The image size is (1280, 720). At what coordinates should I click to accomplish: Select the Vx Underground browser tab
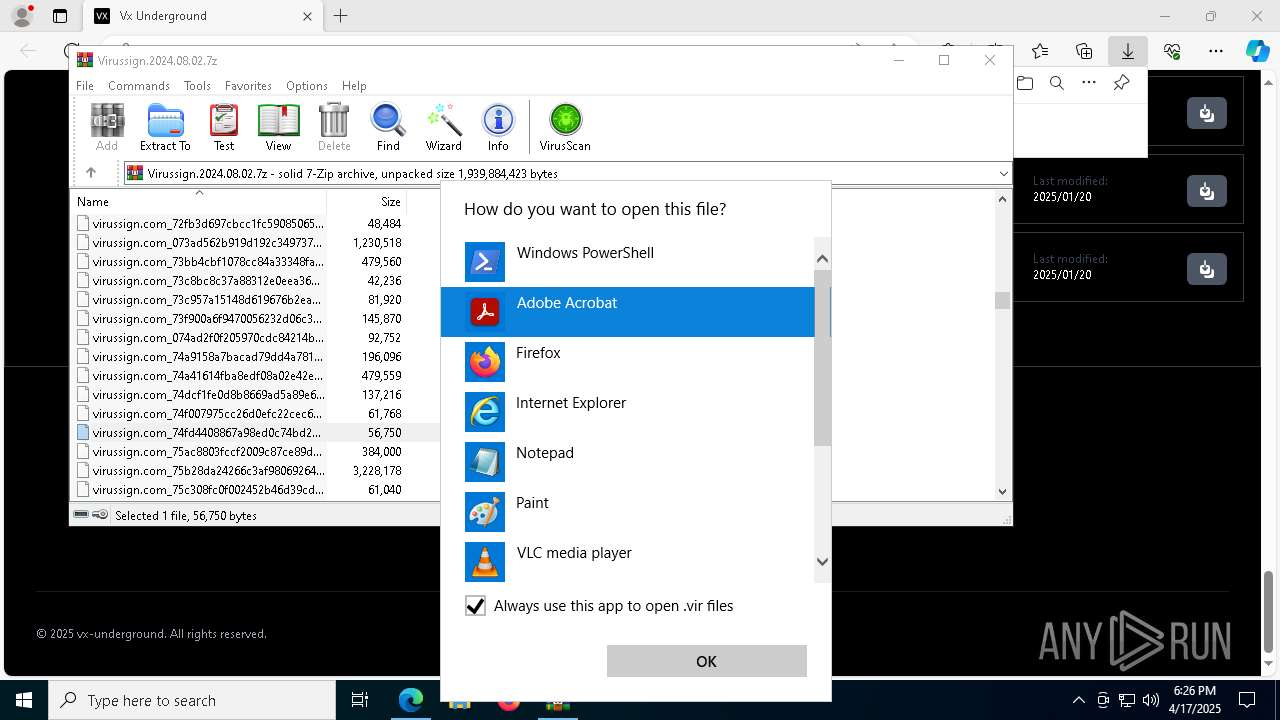click(x=202, y=16)
